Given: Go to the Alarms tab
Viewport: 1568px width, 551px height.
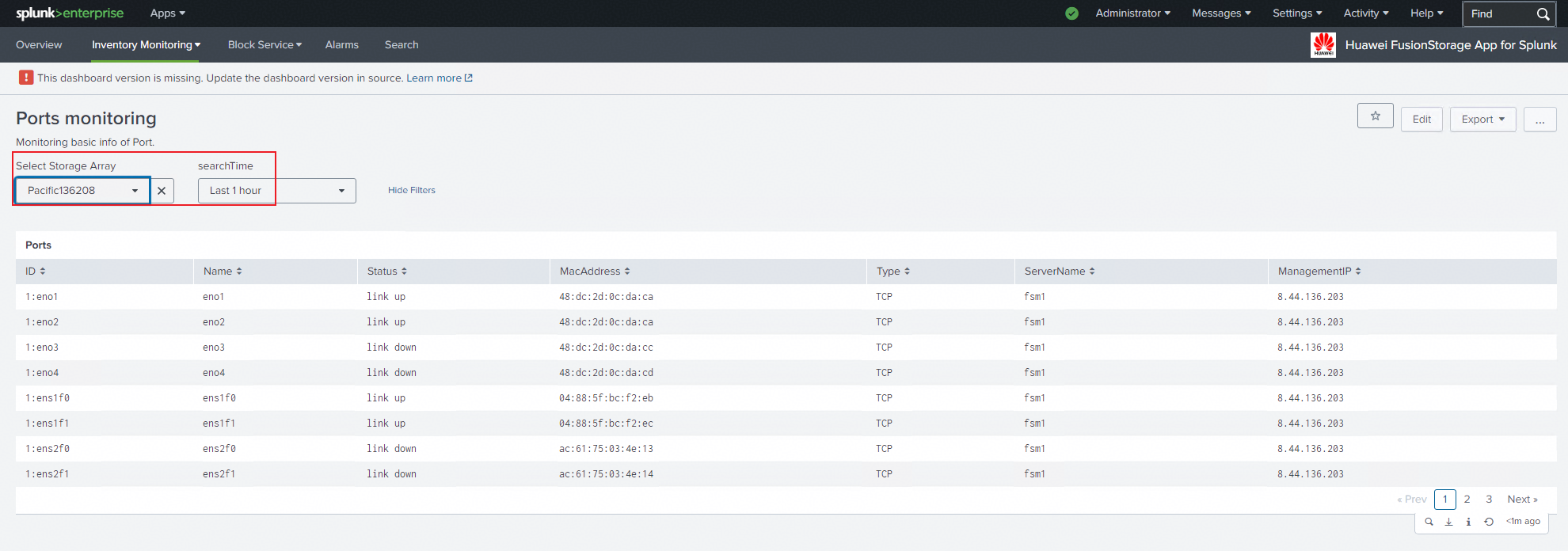Looking at the screenshot, I should tap(342, 45).
